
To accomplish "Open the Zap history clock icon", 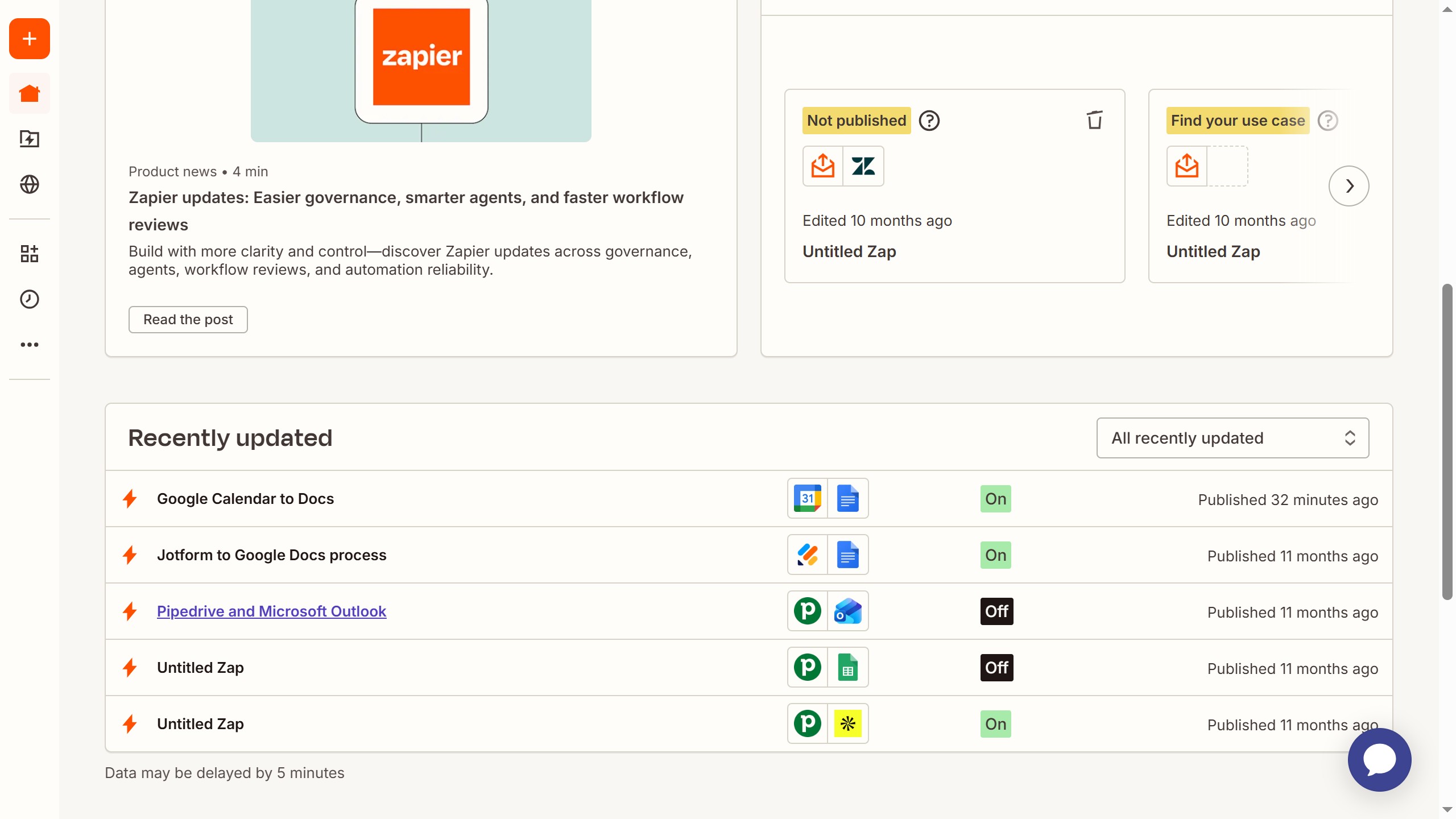I will click(x=30, y=299).
